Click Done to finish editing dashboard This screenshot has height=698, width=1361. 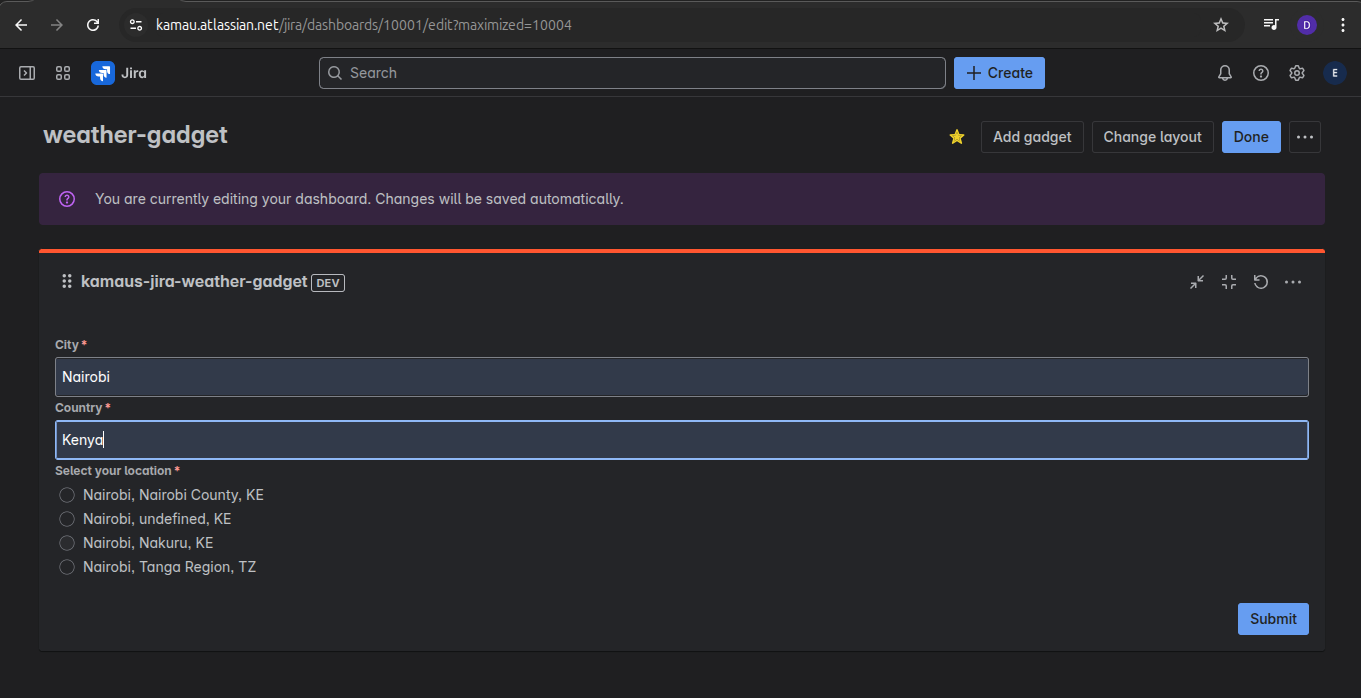point(1251,137)
